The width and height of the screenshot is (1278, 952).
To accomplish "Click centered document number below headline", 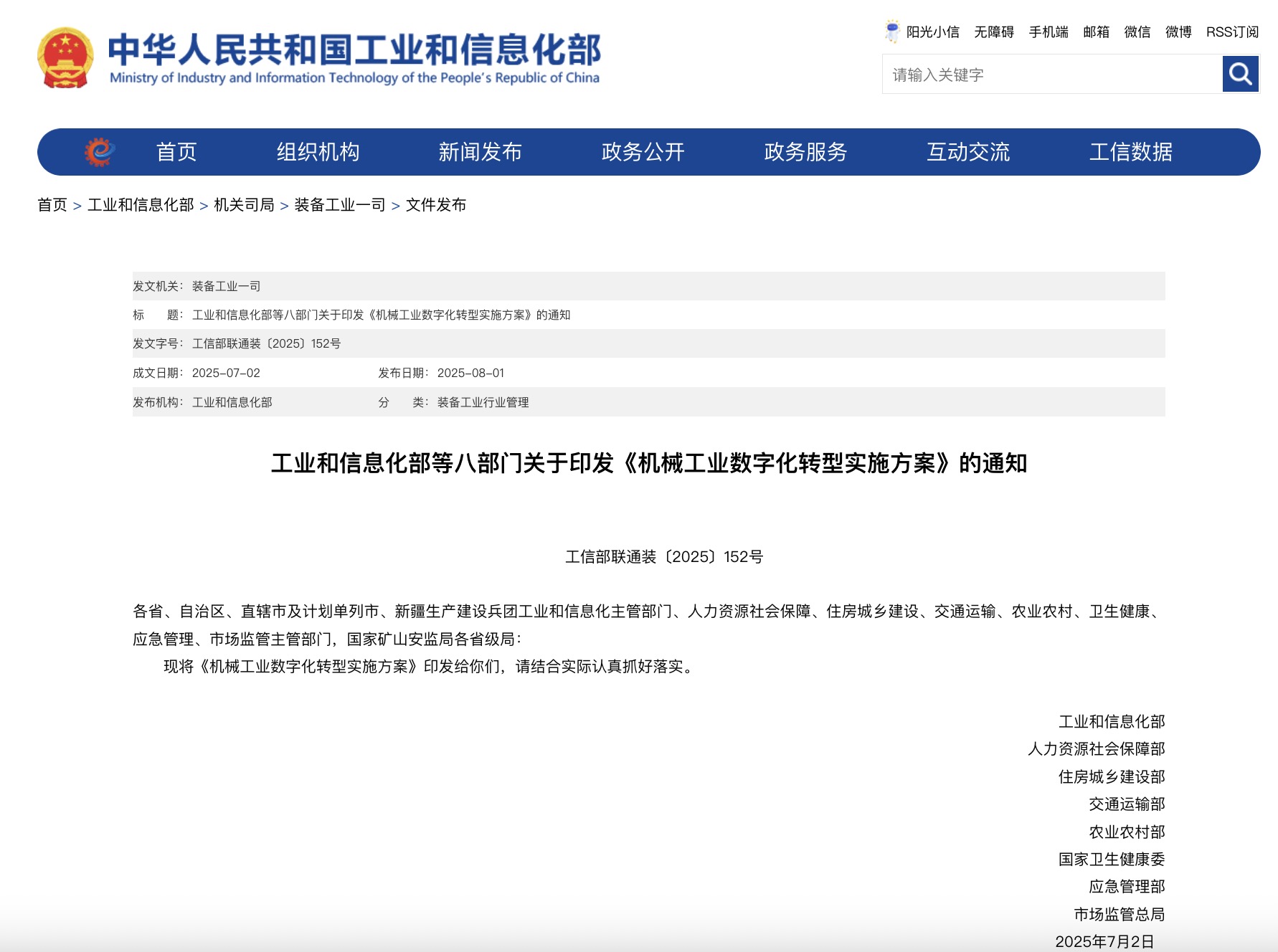I will (x=664, y=557).
